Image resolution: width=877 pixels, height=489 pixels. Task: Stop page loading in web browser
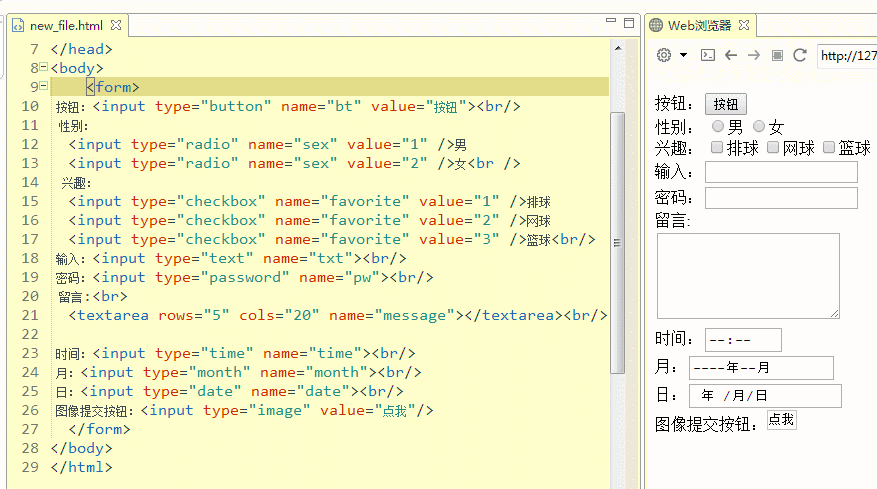777,55
